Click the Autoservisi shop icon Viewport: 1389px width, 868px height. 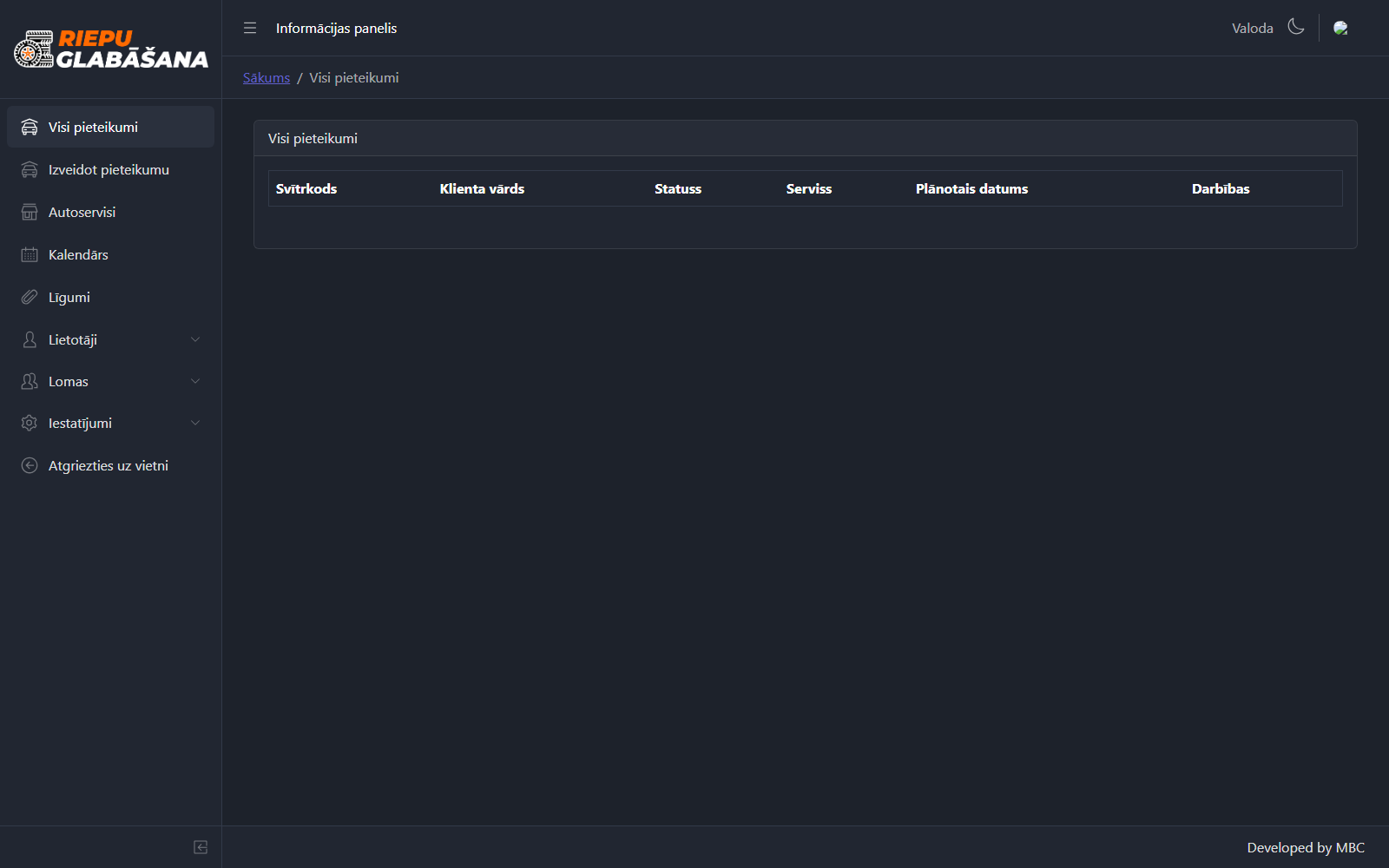tap(30, 212)
